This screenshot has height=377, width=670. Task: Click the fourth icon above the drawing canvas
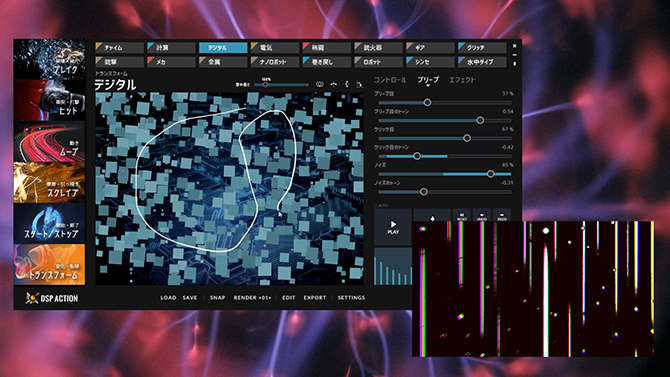pos(360,84)
